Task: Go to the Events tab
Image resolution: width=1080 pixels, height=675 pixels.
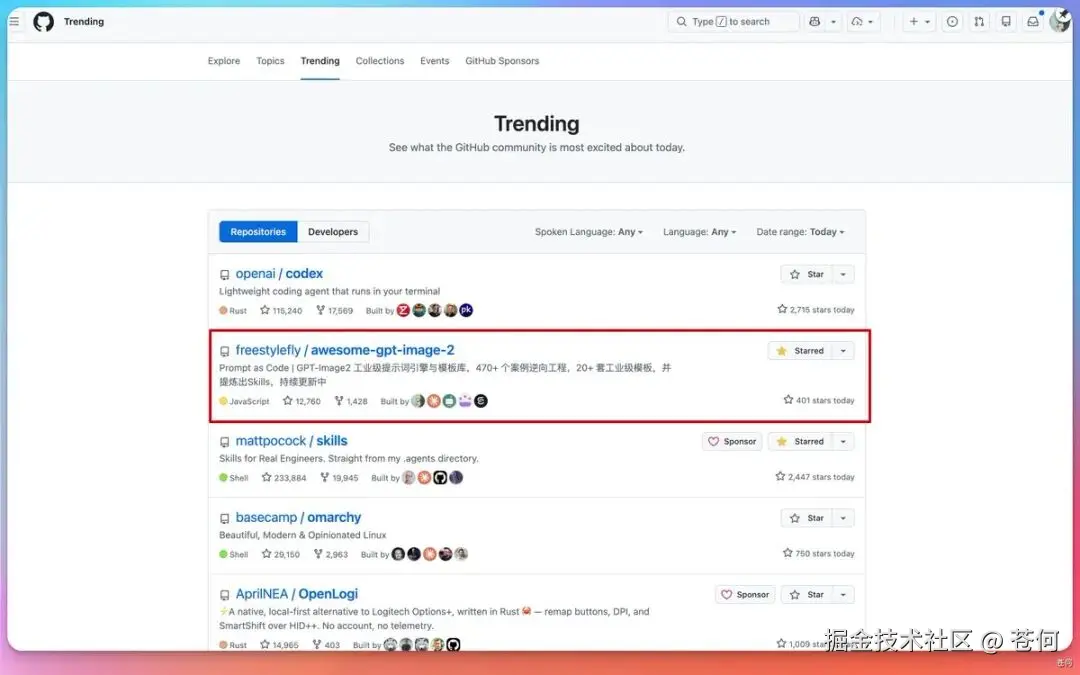Action: point(435,61)
